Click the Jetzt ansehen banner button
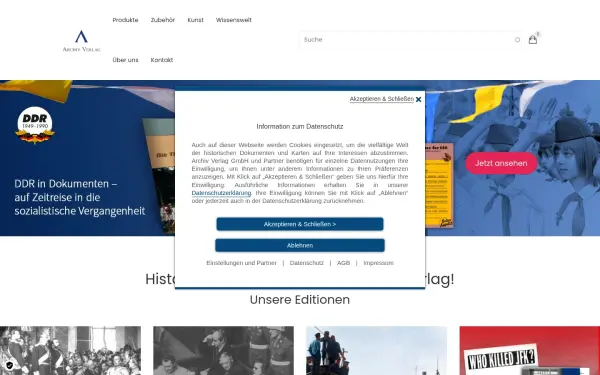 [501, 163]
